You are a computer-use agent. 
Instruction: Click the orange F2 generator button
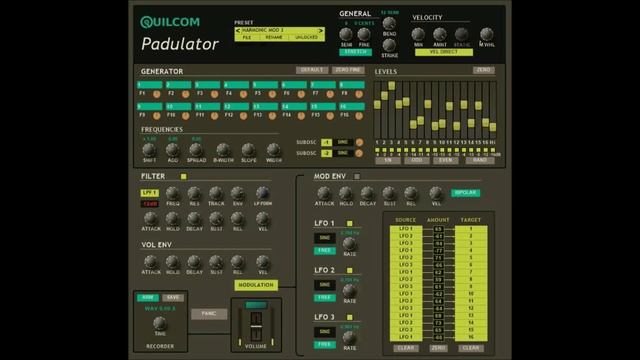[185, 94]
